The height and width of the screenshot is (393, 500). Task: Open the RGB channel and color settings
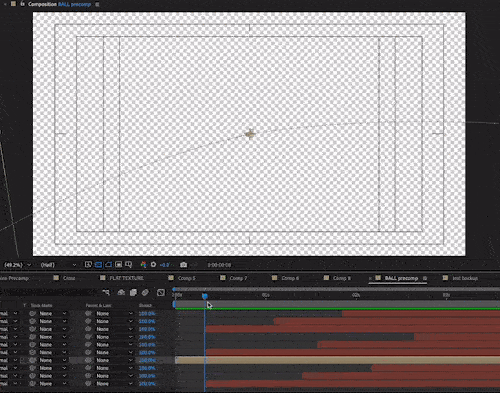(x=143, y=265)
